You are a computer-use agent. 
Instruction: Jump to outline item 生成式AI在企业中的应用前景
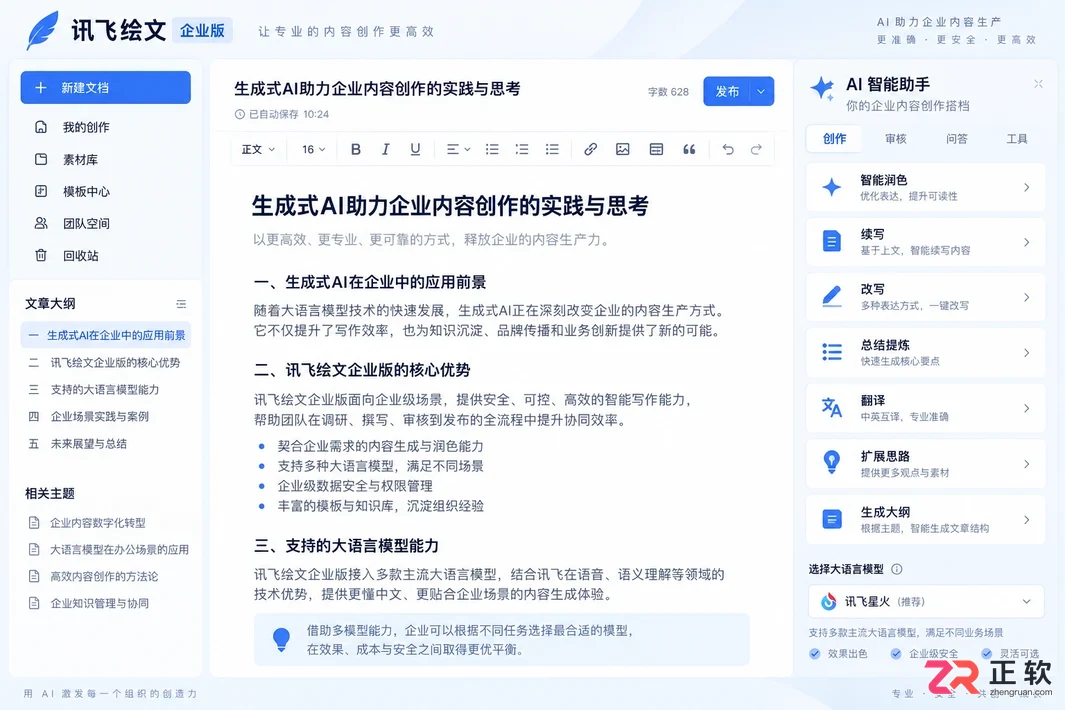point(106,335)
